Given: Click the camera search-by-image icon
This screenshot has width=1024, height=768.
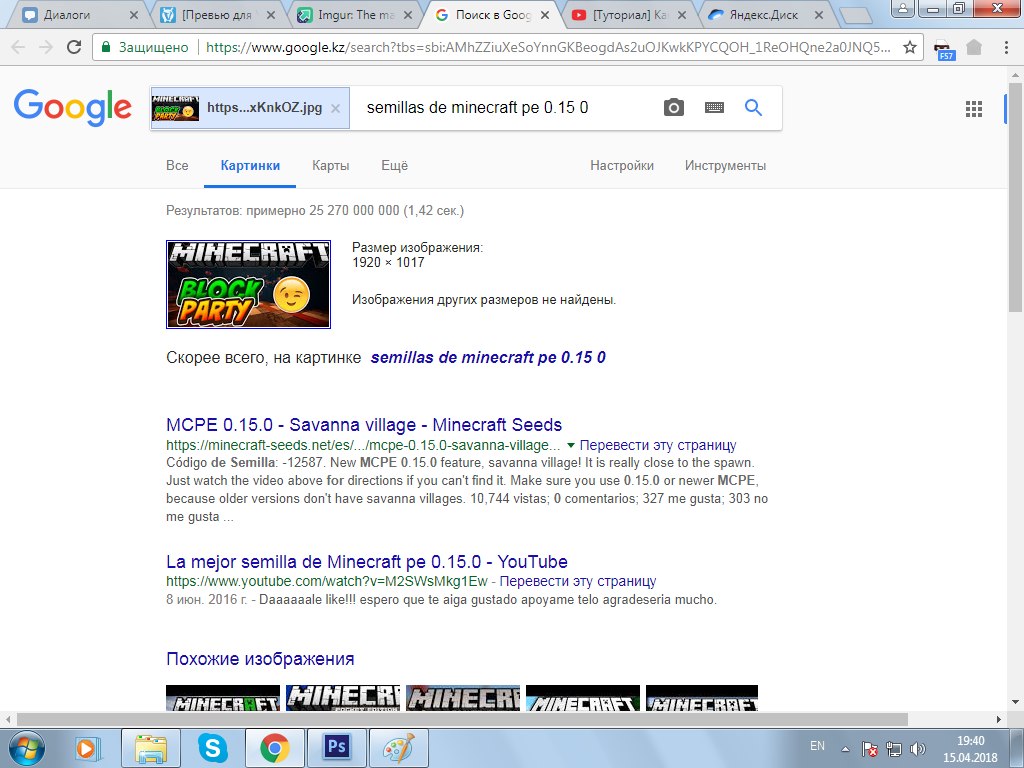Looking at the screenshot, I should [673, 107].
